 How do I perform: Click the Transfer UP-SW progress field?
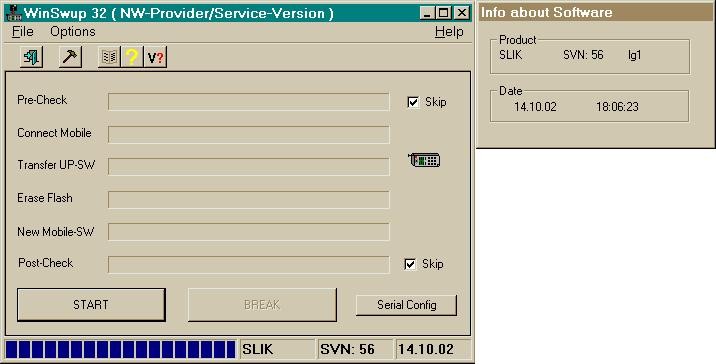click(x=249, y=167)
